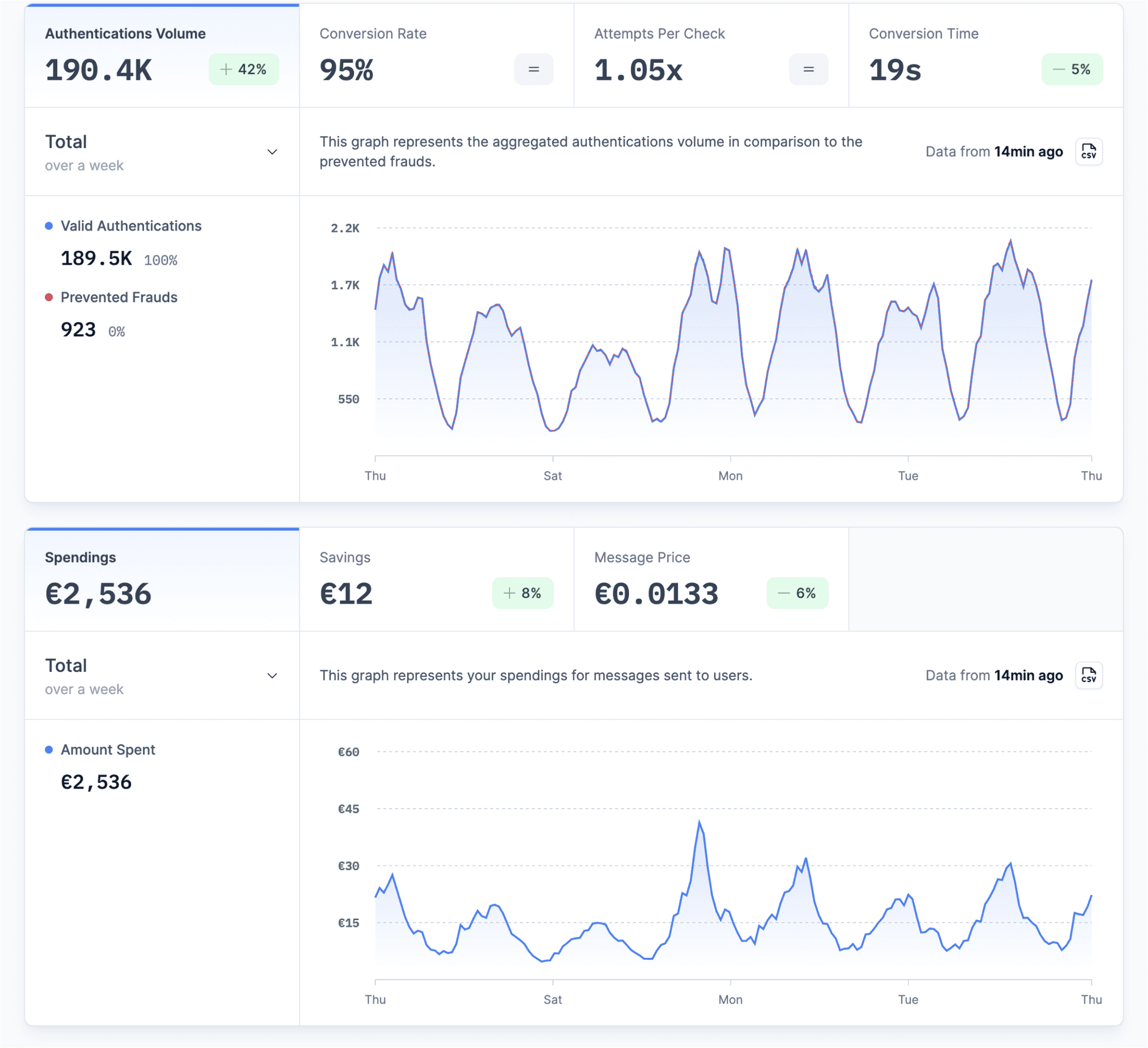
Task: Click Mon label on spendings chart
Action: click(x=730, y=1000)
